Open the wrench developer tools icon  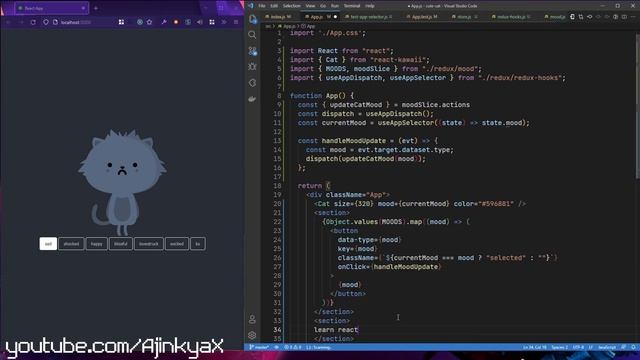point(164,22)
